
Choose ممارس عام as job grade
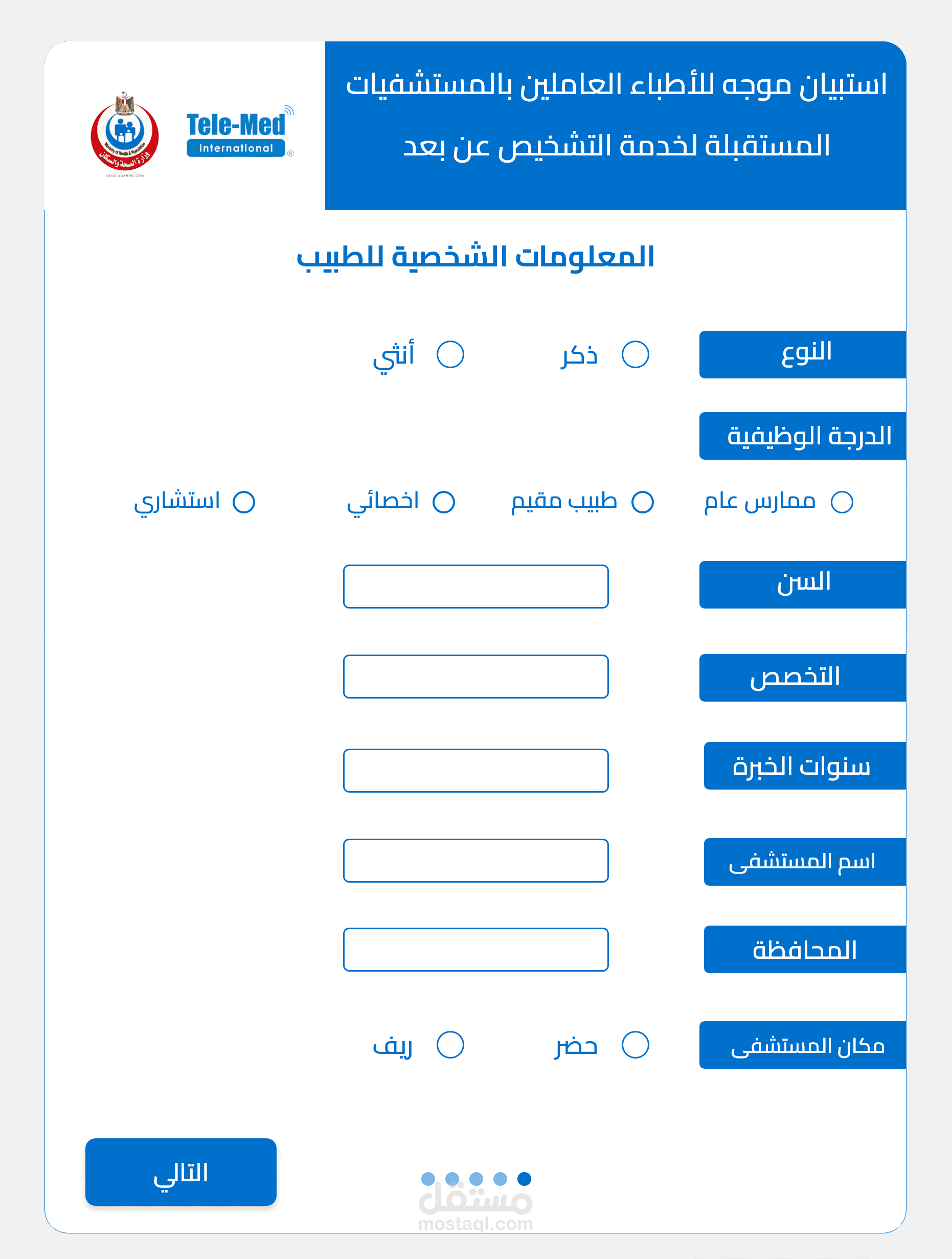[x=842, y=502]
